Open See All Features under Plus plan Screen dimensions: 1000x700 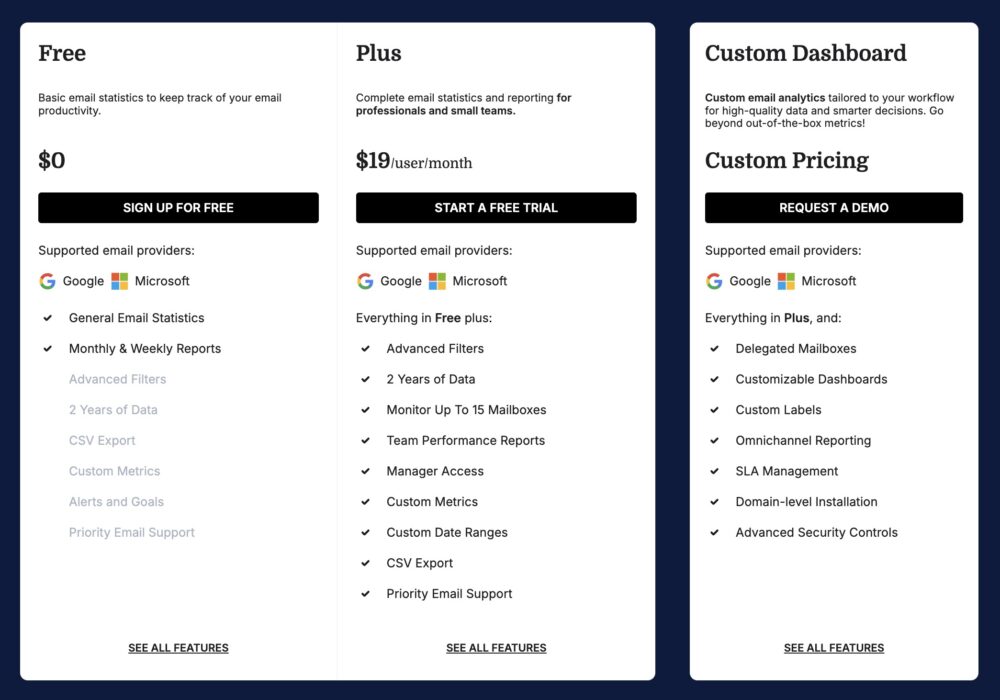coord(496,648)
